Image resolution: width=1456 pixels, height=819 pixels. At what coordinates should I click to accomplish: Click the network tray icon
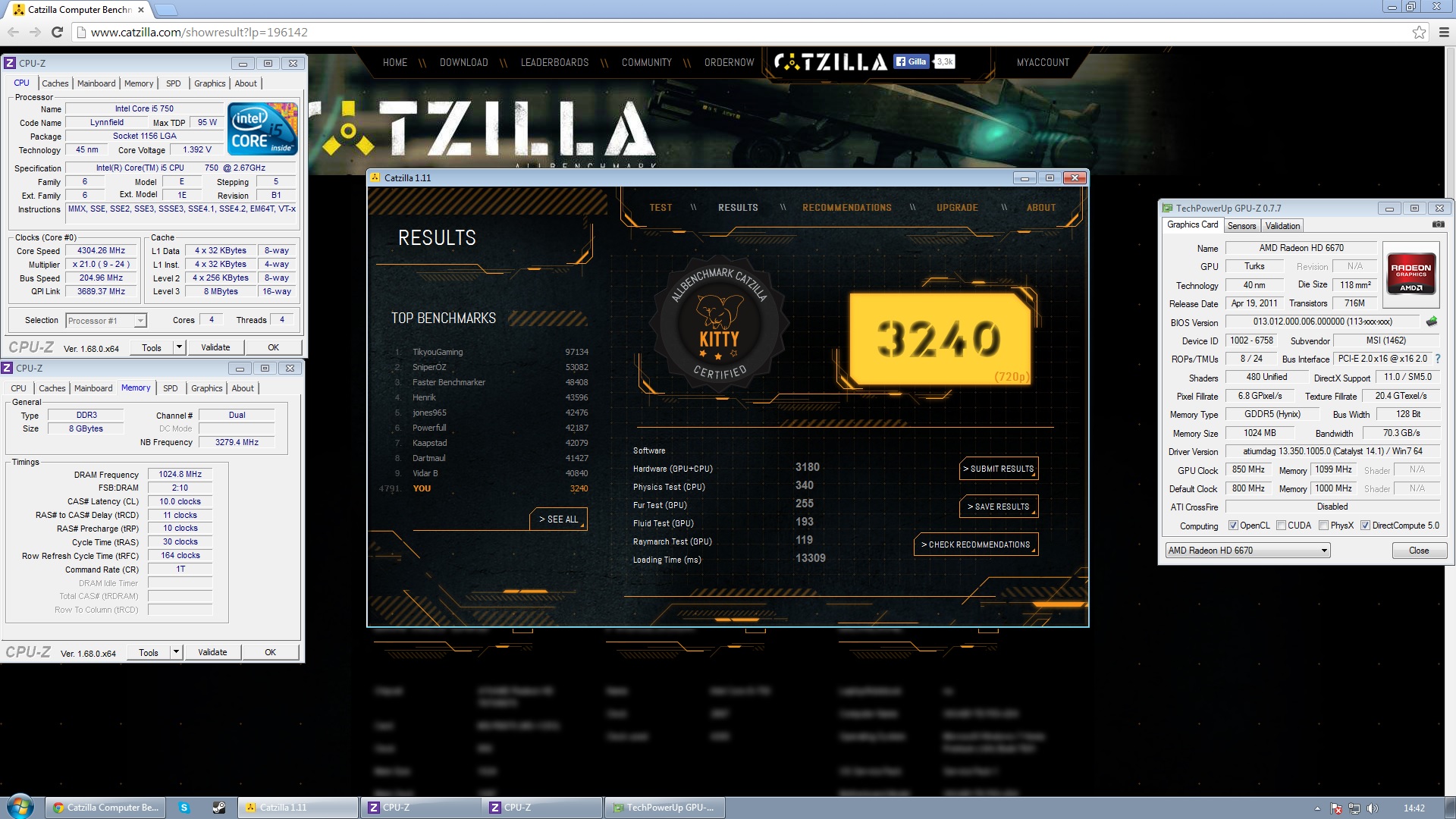click(1354, 808)
